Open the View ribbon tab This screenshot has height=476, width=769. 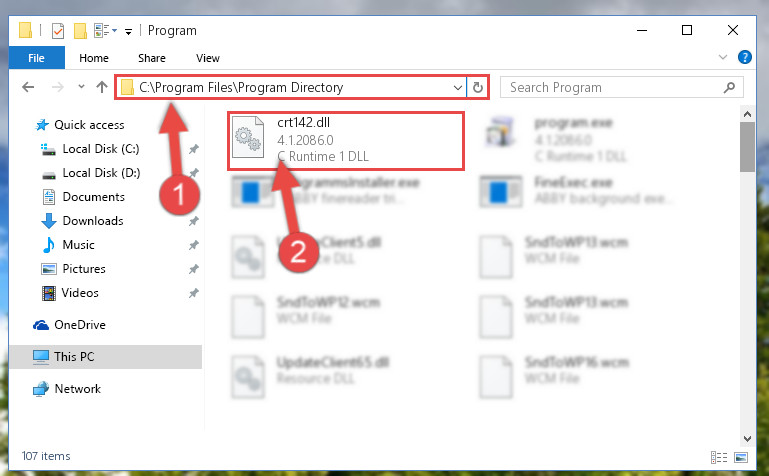click(208, 58)
